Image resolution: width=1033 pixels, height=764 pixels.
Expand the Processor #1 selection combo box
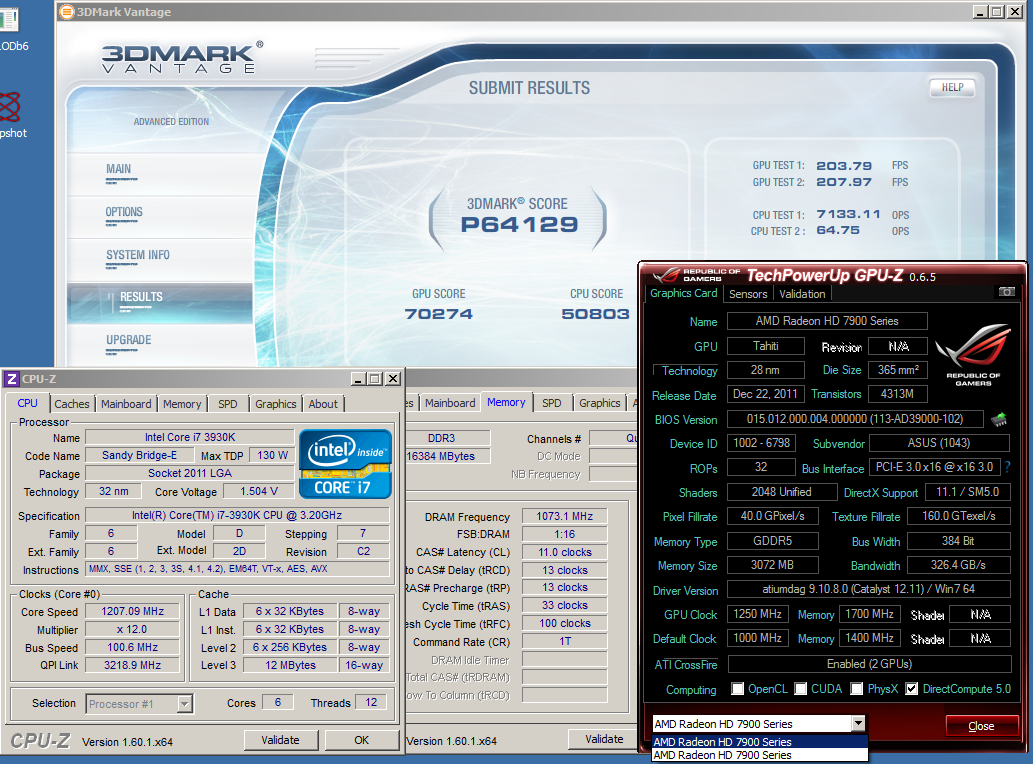[184, 704]
